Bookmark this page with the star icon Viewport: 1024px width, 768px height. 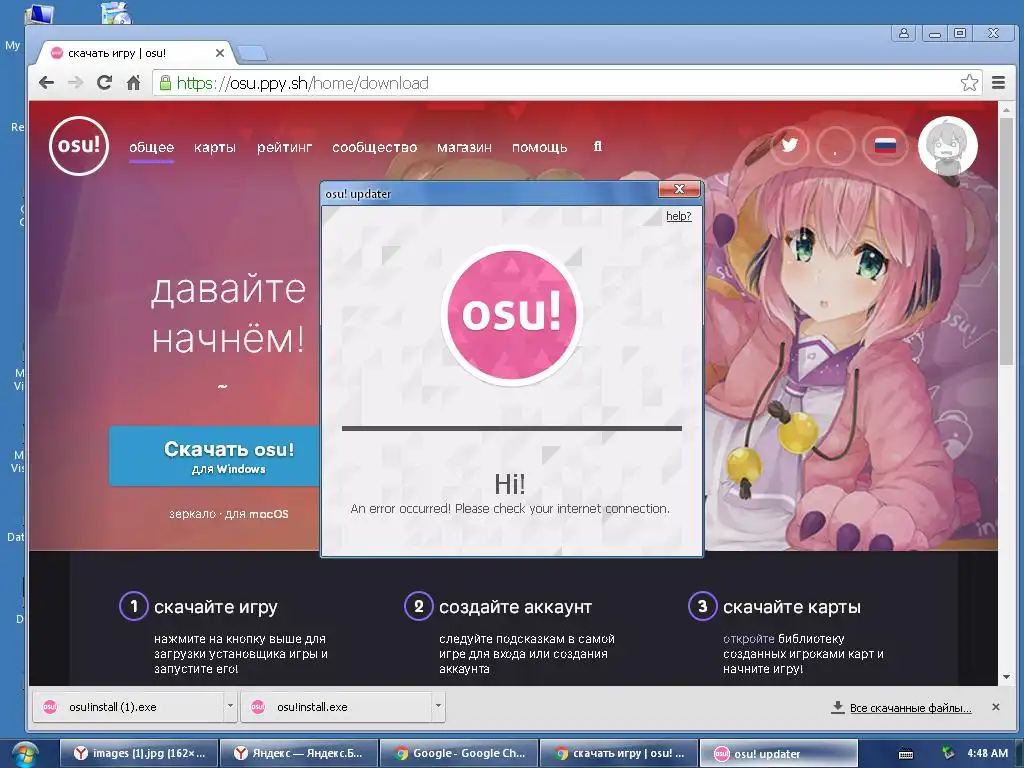click(x=969, y=83)
